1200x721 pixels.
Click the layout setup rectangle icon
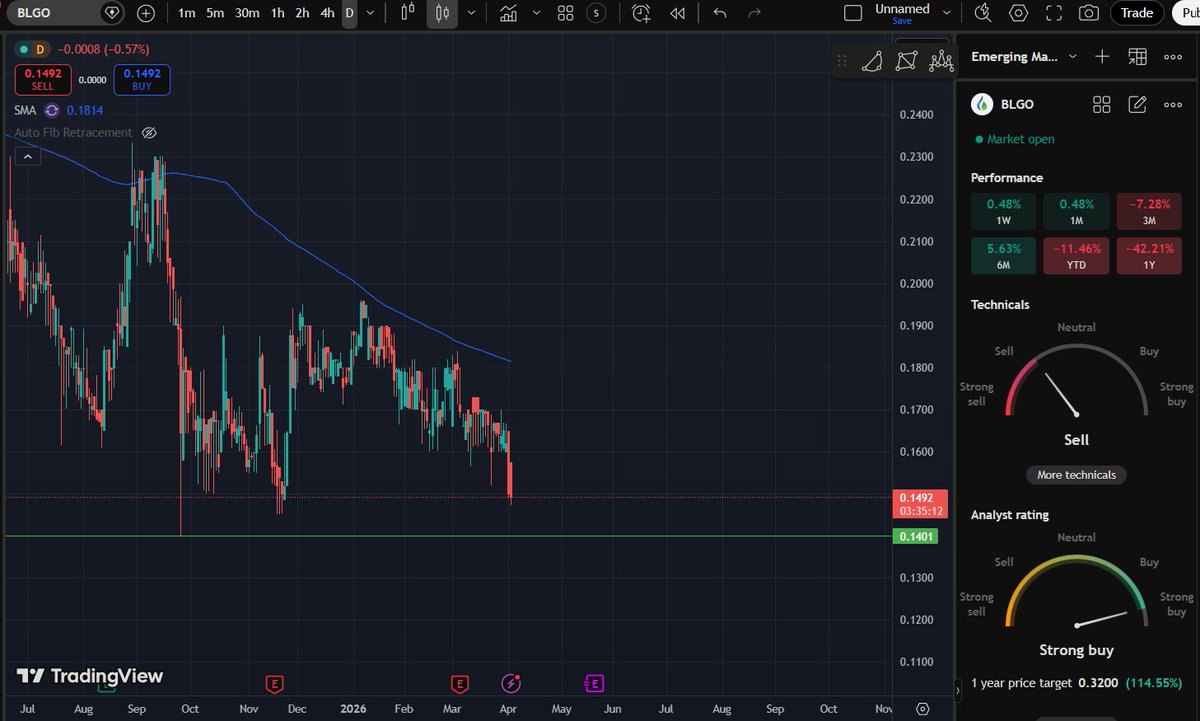tap(853, 13)
